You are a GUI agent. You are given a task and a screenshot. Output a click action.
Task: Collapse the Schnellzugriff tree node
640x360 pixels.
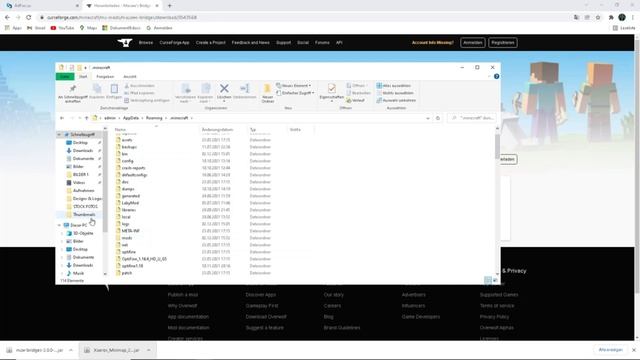(60, 135)
